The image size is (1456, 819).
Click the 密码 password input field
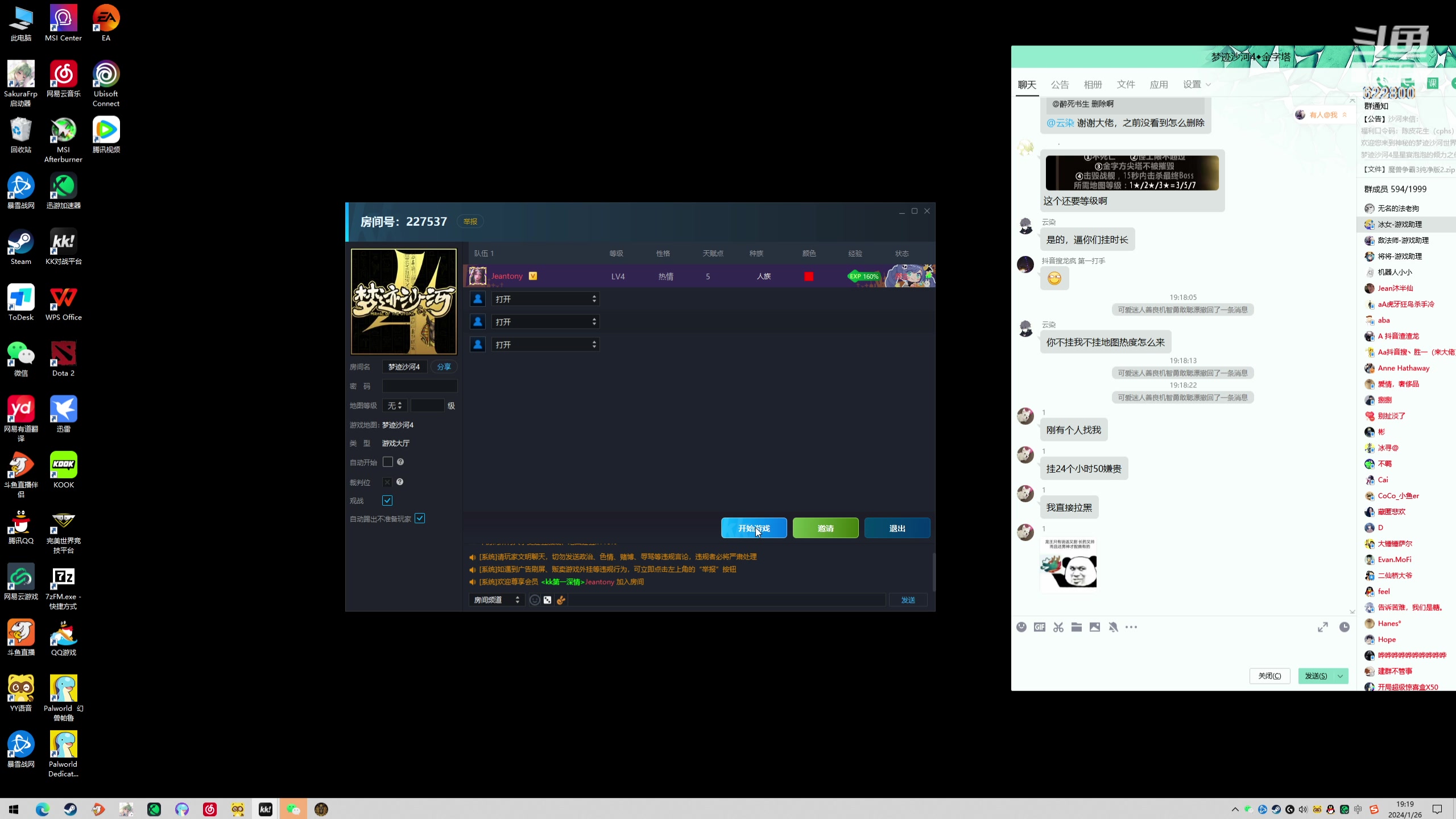click(x=420, y=386)
